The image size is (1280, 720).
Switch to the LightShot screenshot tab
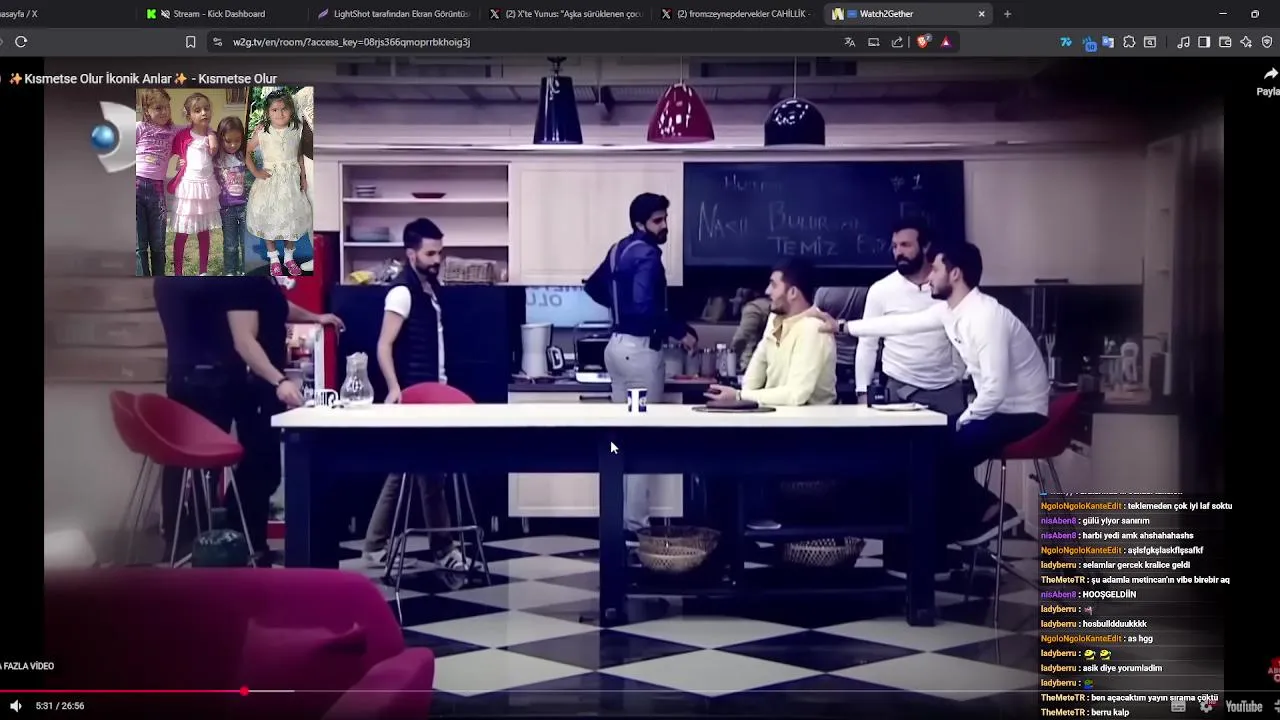pyautogui.click(x=393, y=14)
